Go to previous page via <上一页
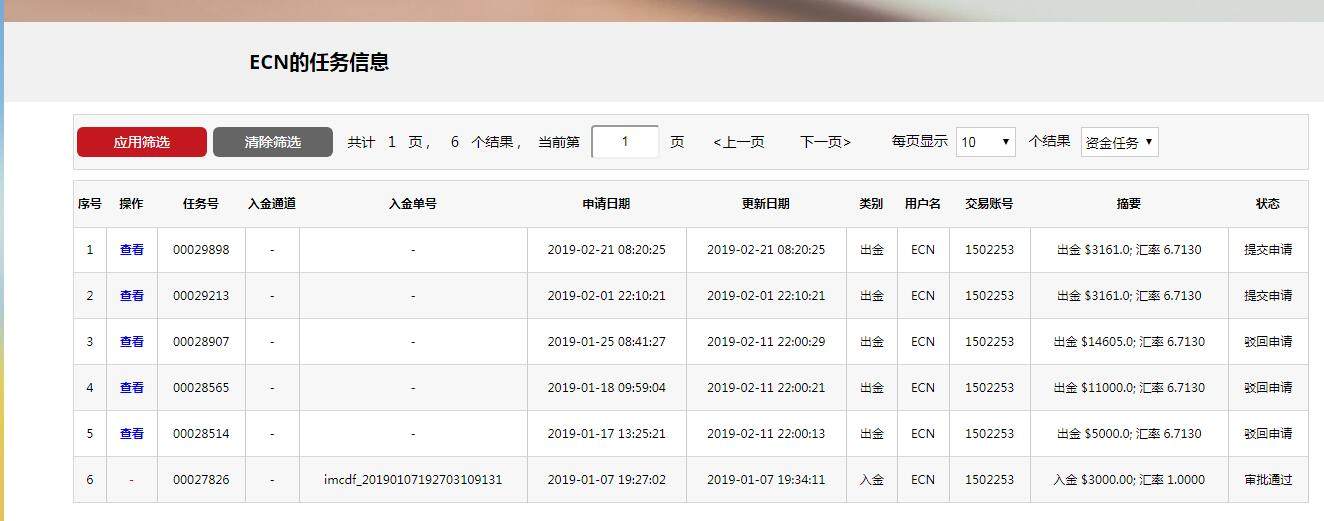1324x521 pixels. click(x=738, y=142)
